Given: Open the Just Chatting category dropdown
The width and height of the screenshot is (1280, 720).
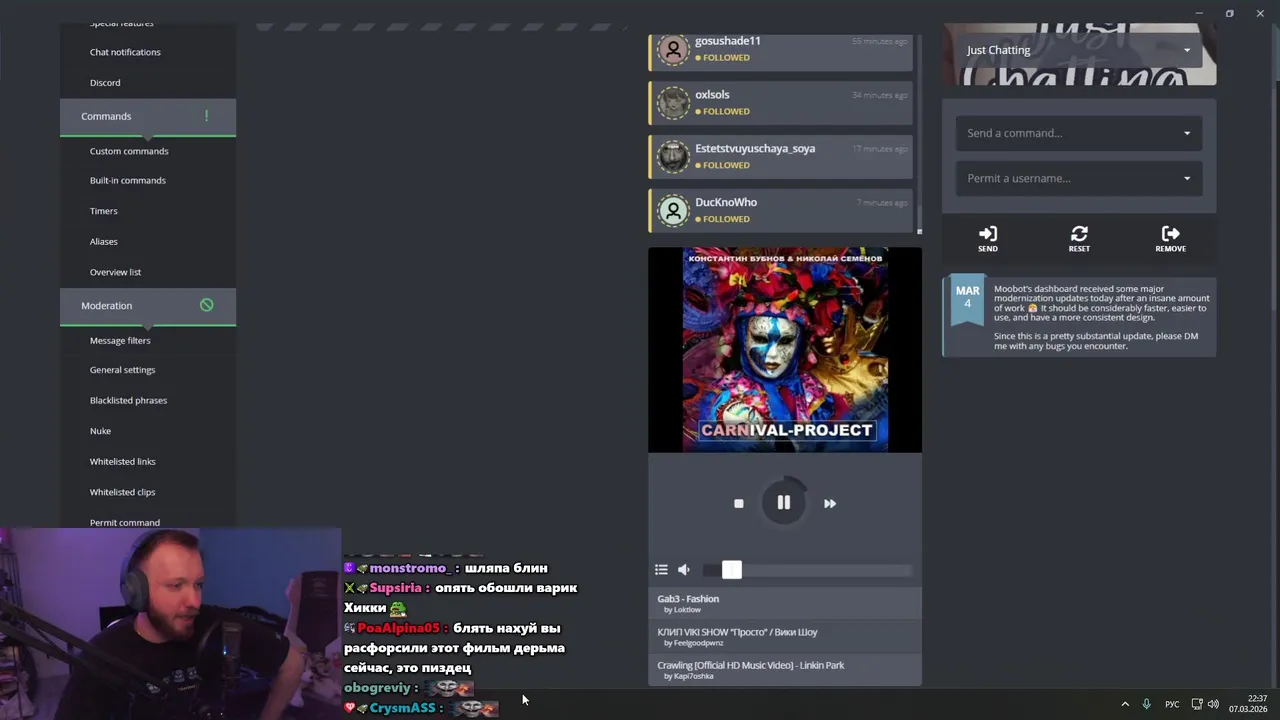Looking at the screenshot, I should click(x=1079, y=50).
